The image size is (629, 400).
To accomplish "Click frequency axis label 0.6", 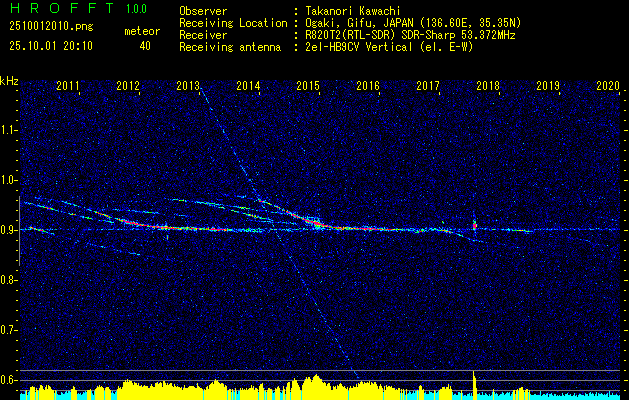I will pos(8,380).
